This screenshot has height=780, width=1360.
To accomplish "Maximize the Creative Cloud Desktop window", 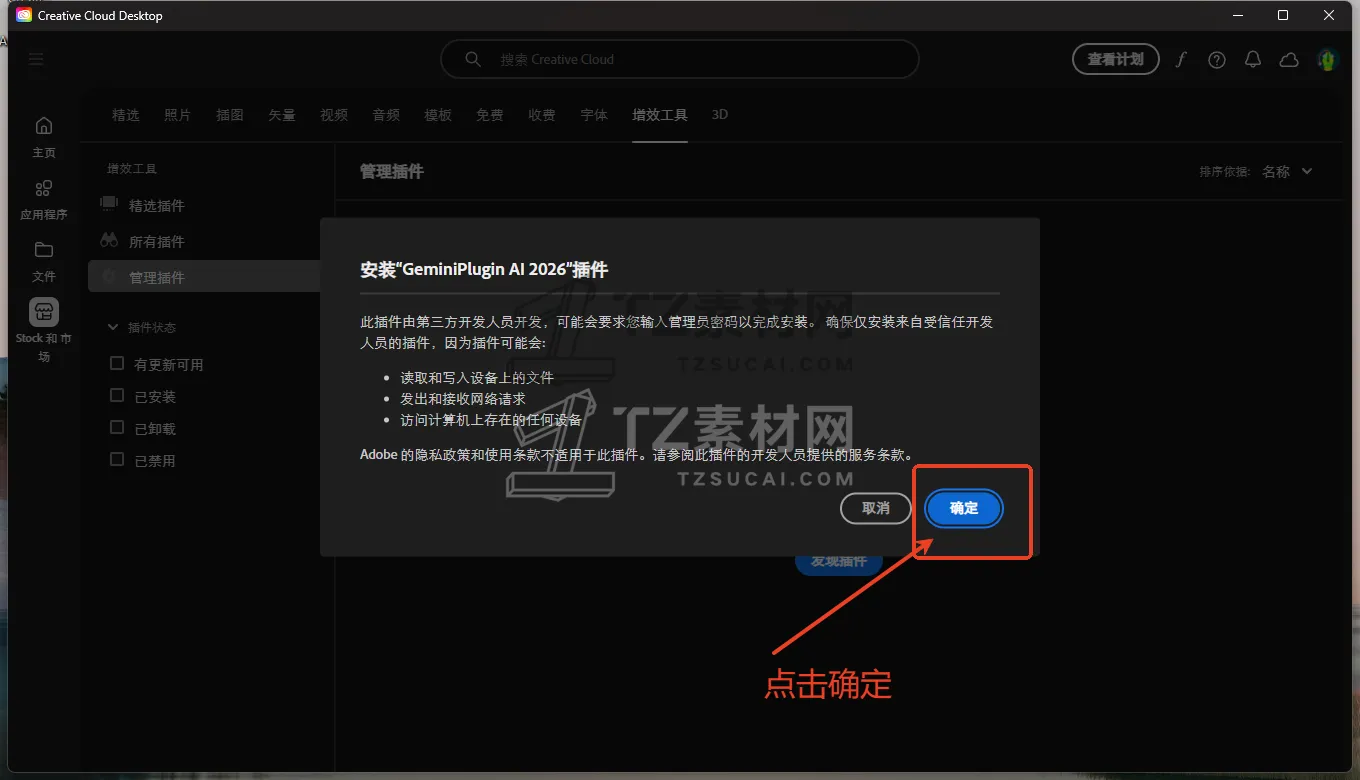I will (x=1283, y=15).
